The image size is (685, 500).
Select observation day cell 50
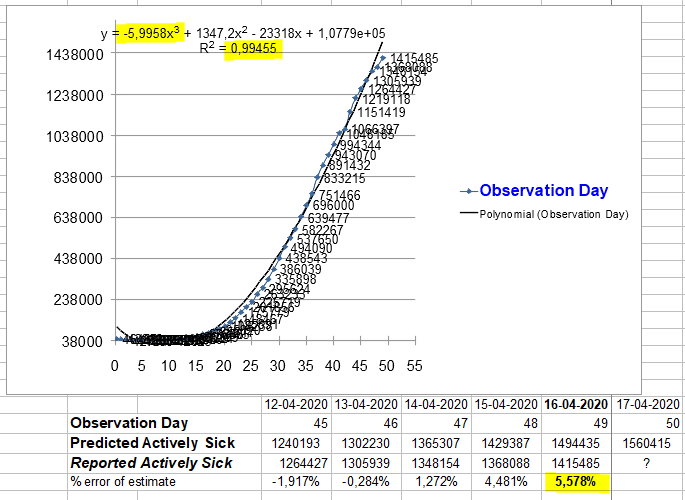[648, 423]
